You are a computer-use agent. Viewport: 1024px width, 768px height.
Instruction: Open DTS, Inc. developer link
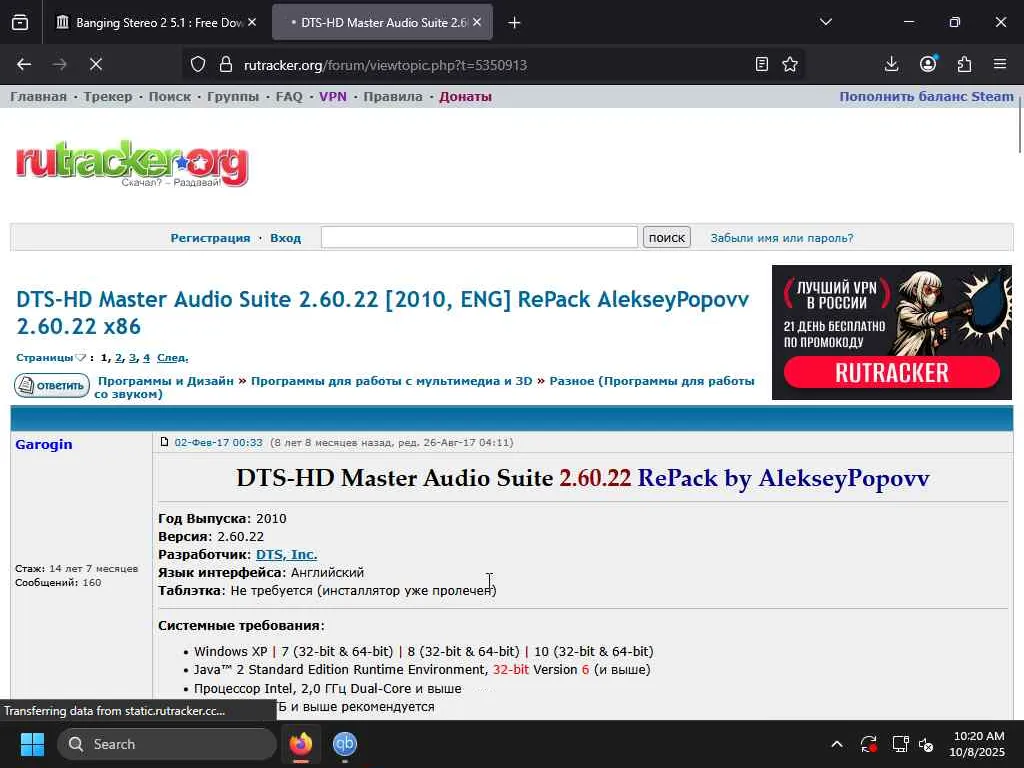point(286,554)
